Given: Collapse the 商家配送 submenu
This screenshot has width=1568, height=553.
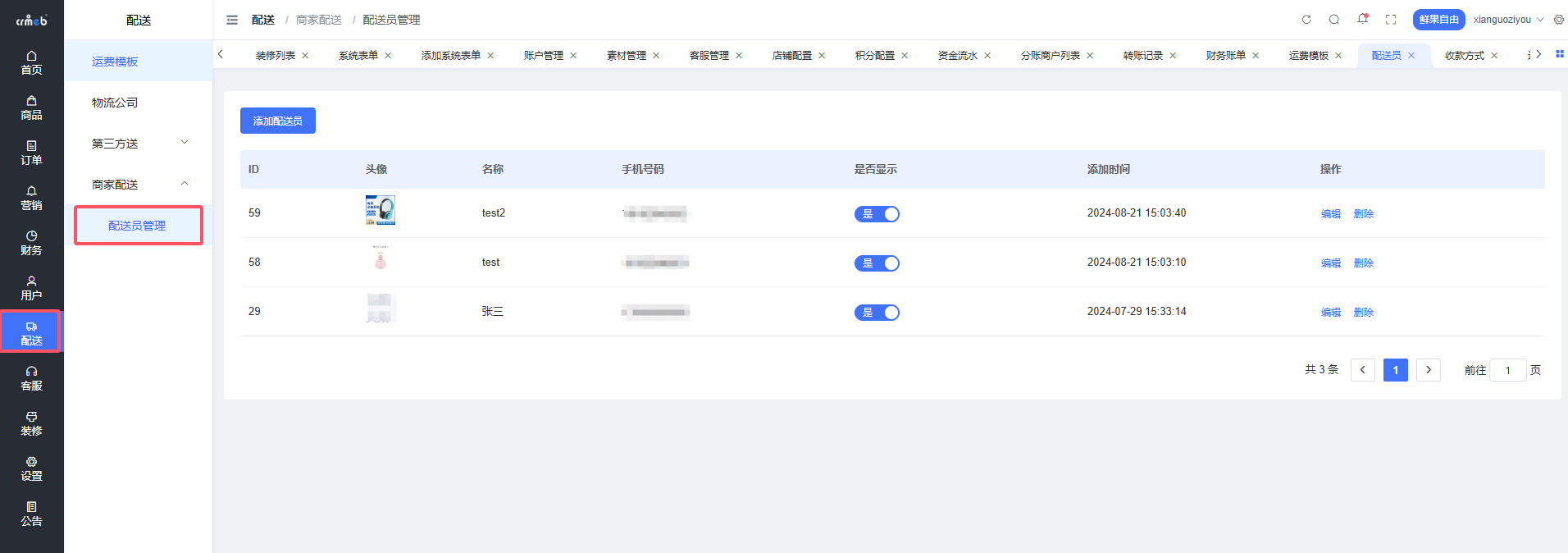Looking at the screenshot, I should coord(138,185).
